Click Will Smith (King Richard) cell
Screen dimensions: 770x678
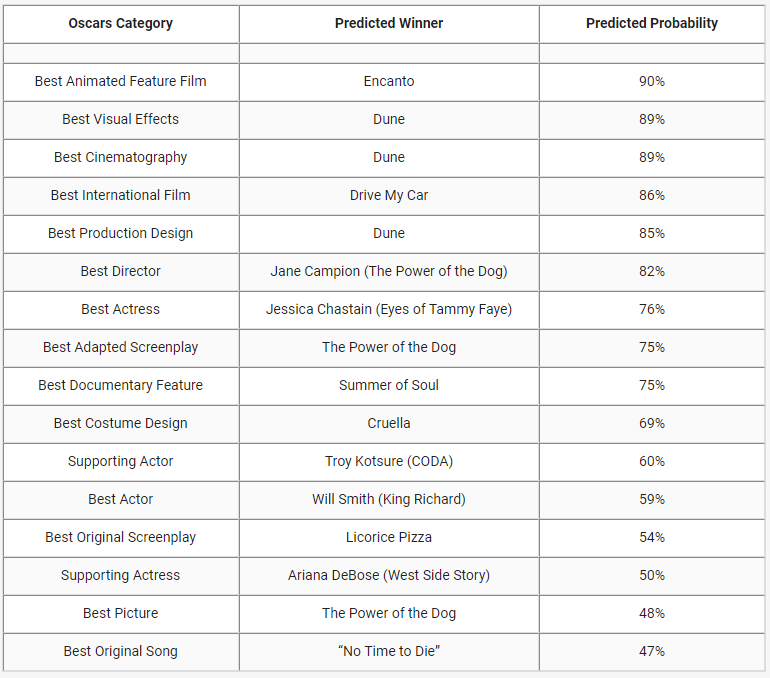pyautogui.click(x=389, y=499)
